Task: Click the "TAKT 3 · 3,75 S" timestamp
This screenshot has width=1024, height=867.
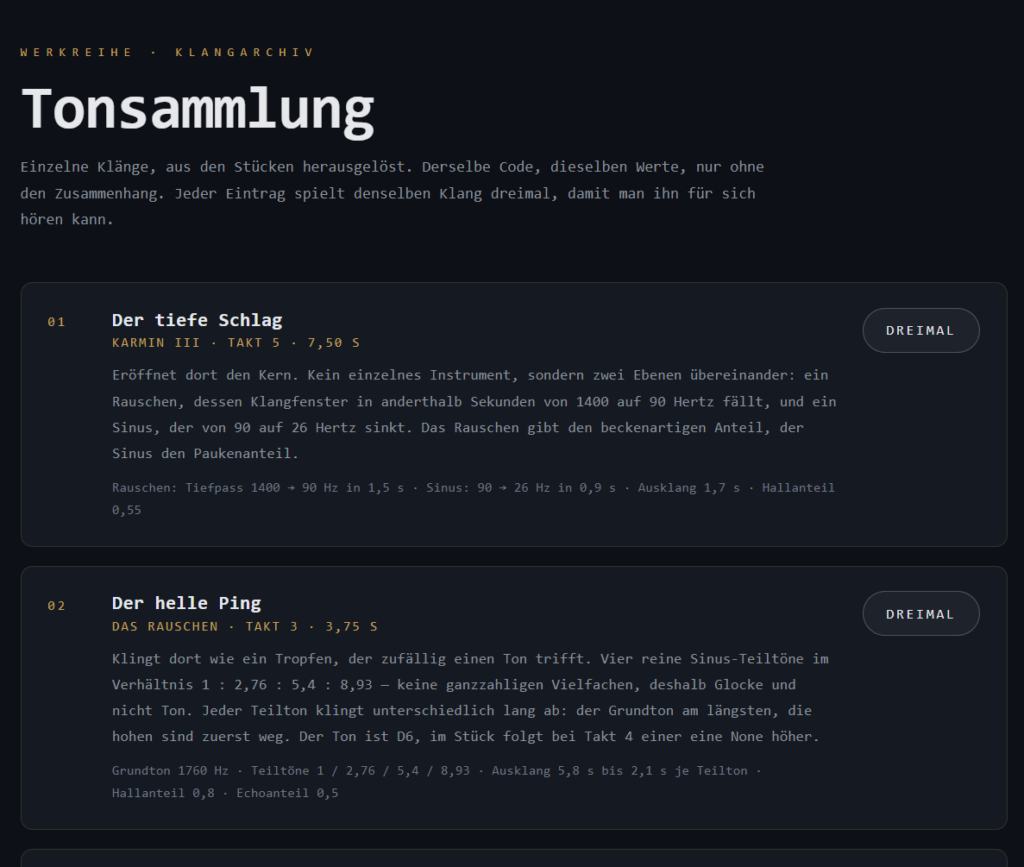Action: point(312,627)
